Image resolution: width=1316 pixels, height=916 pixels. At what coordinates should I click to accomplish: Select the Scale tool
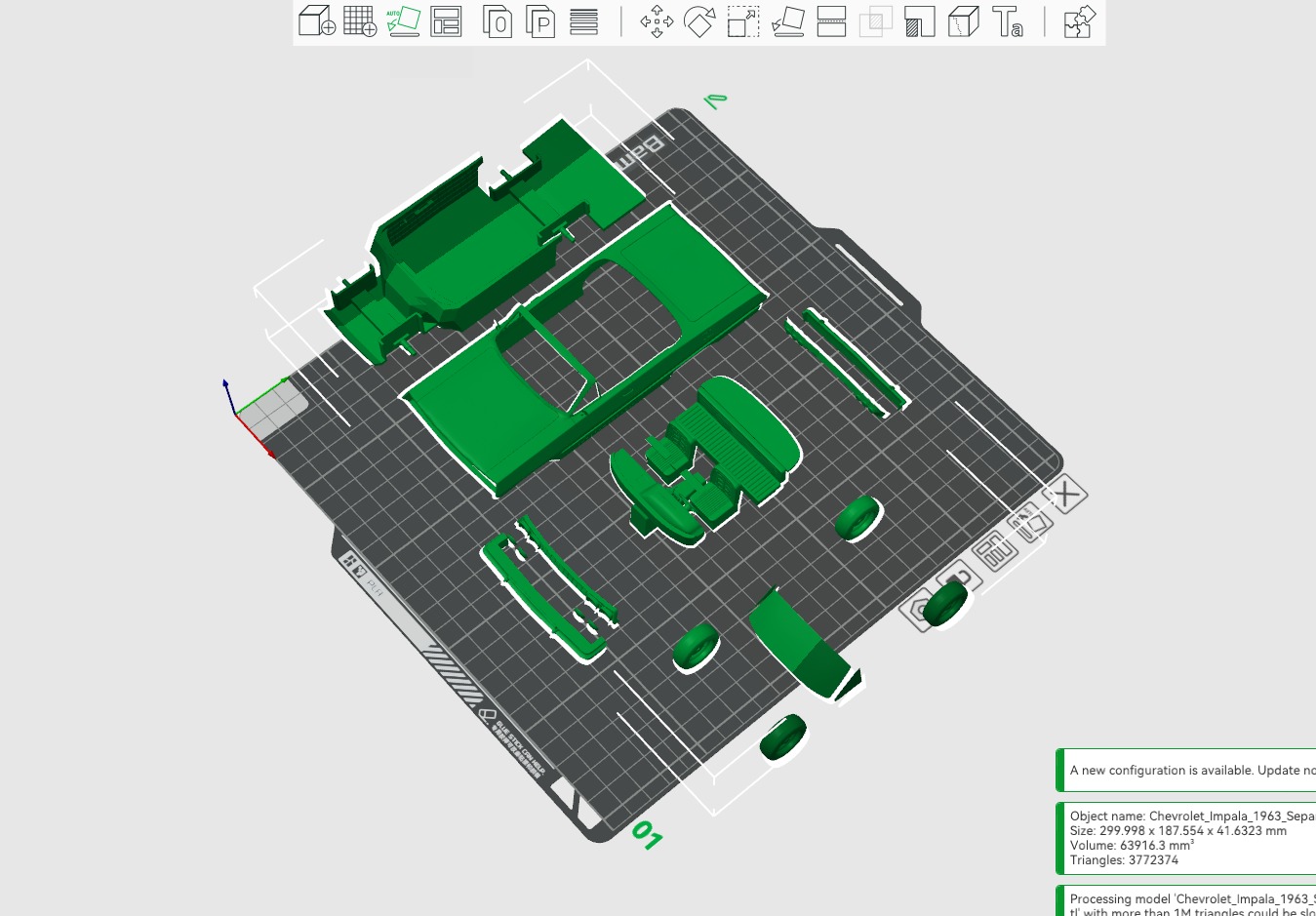743,21
